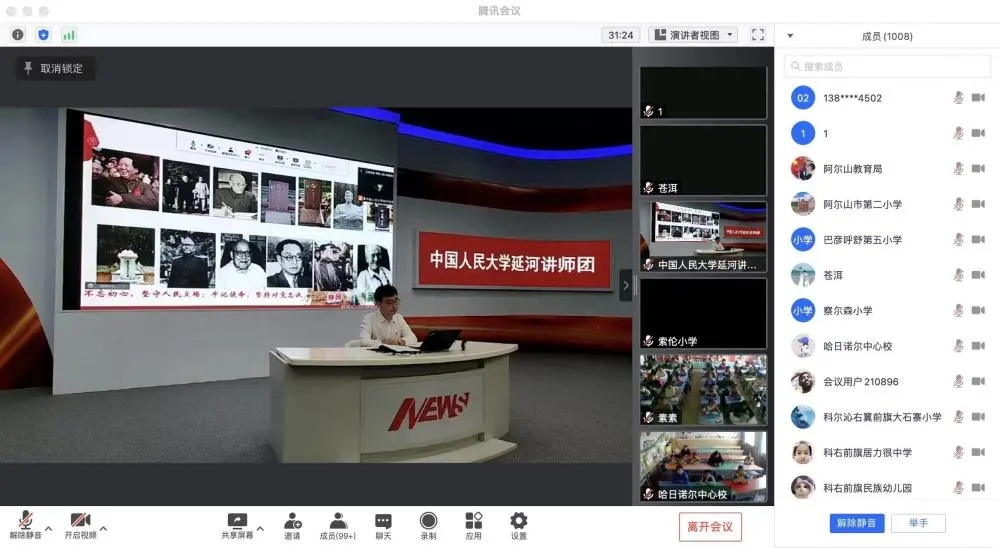Open share screen (共享屏幕)

[x=237, y=526]
